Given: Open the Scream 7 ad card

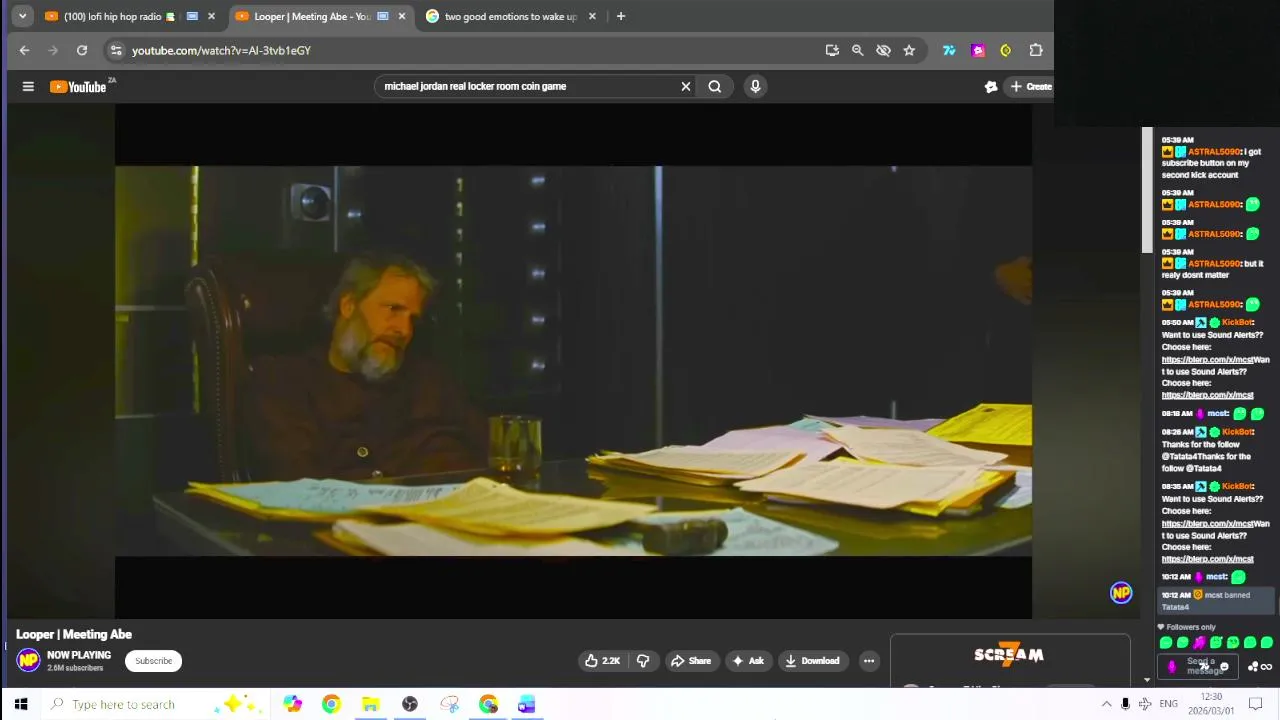Looking at the screenshot, I should [x=1009, y=660].
